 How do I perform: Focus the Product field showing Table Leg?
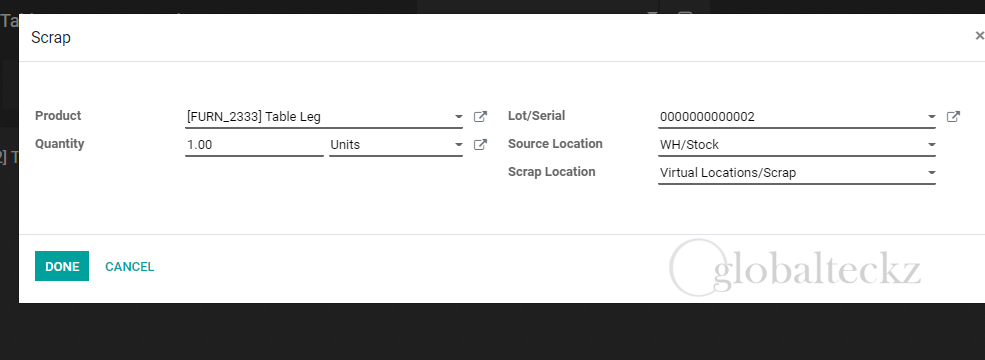pyautogui.click(x=324, y=117)
